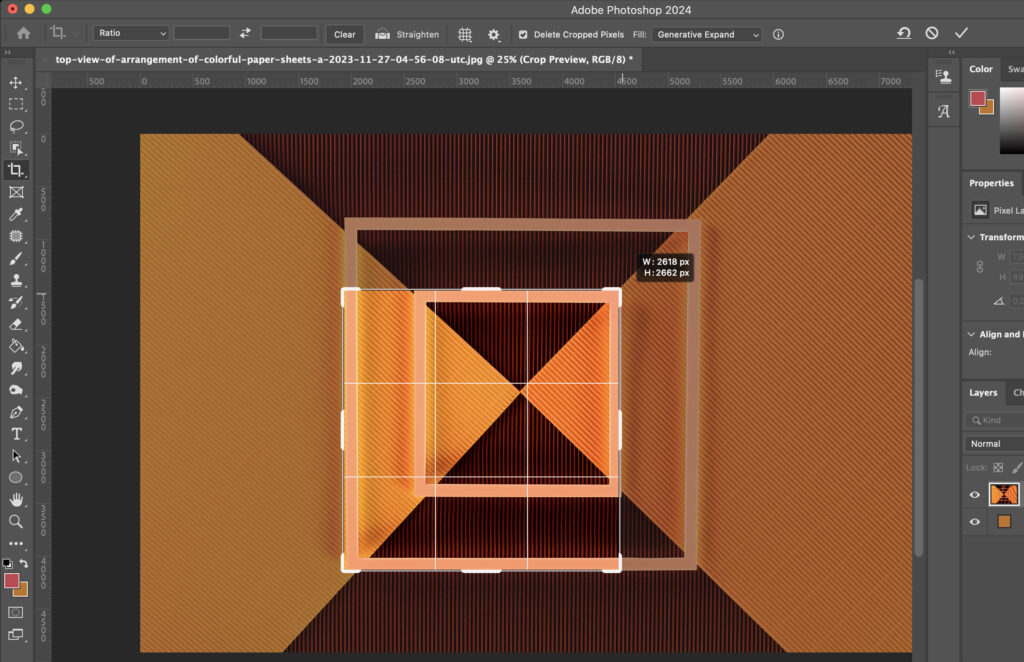Toggle visibility of the bottom layer
The image size is (1024, 662).
click(x=973, y=520)
